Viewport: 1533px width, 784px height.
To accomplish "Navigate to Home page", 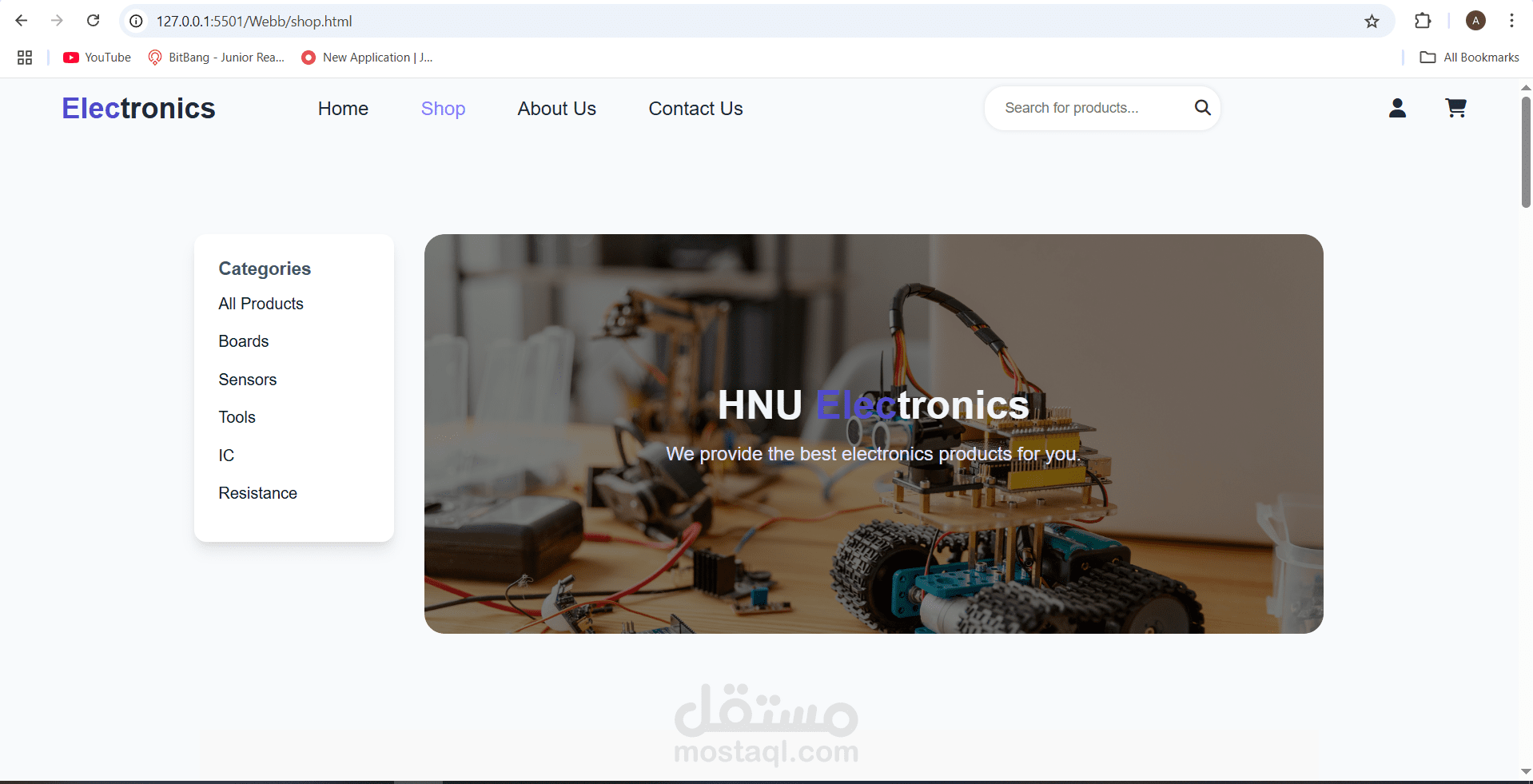I will coord(343,109).
